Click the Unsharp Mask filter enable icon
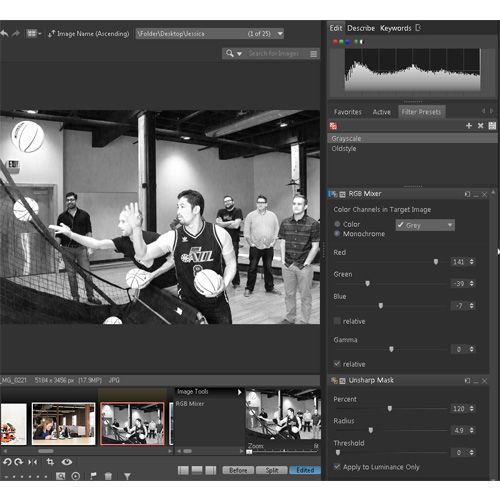The height and width of the screenshot is (500, 500). 333,380
